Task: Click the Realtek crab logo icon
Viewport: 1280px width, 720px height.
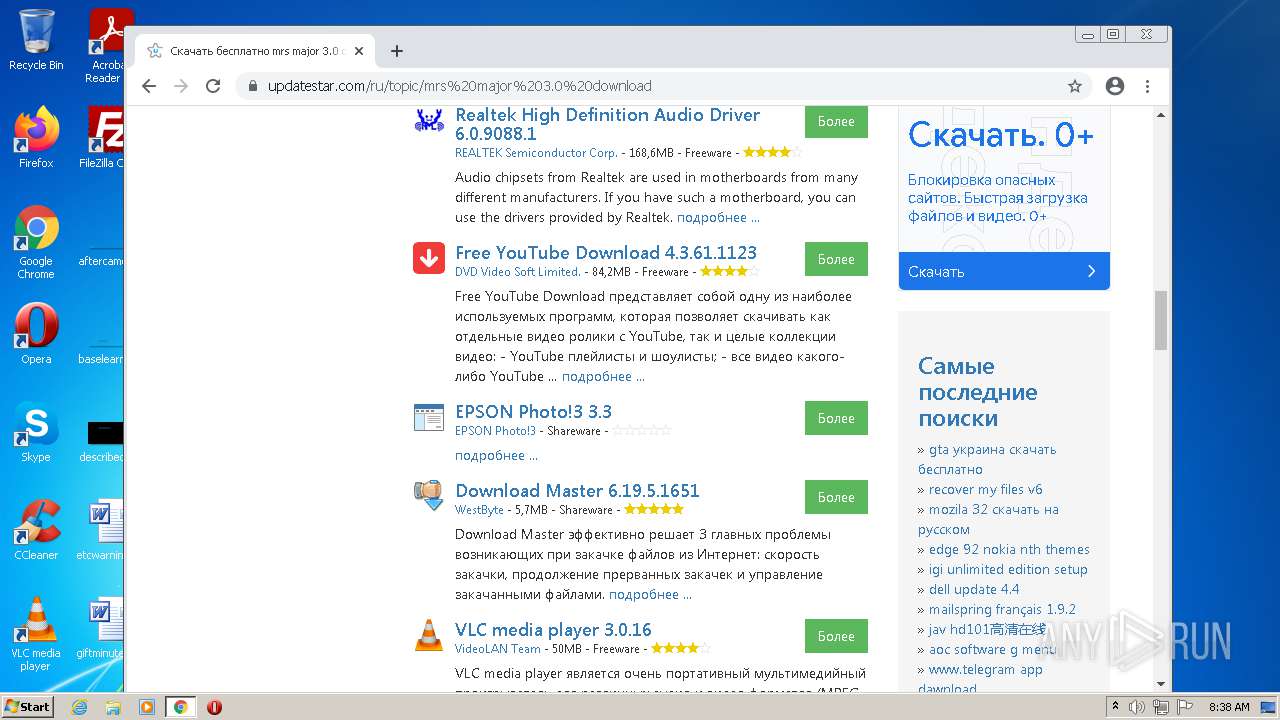Action: coord(429,120)
